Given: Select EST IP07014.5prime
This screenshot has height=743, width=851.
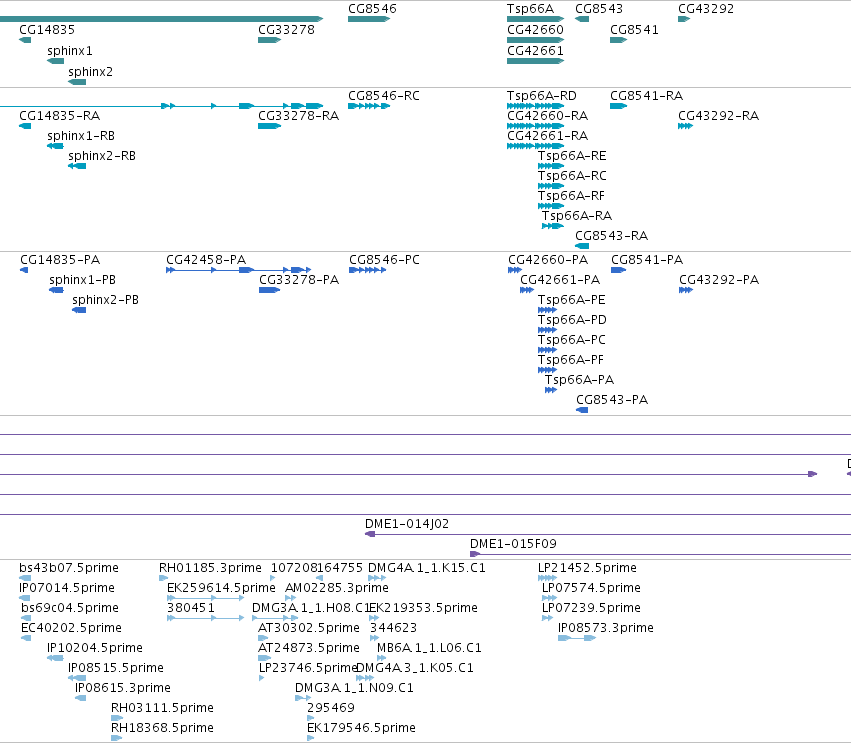Looking at the screenshot, I should point(24,598).
